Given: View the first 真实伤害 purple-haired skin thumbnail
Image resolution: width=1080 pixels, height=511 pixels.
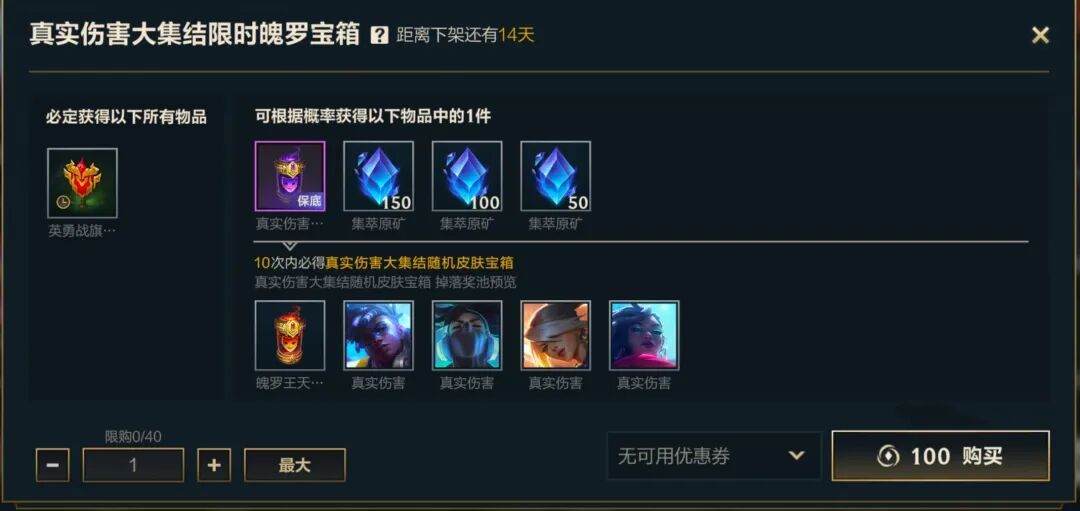Looking at the screenshot, I should pos(378,335).
